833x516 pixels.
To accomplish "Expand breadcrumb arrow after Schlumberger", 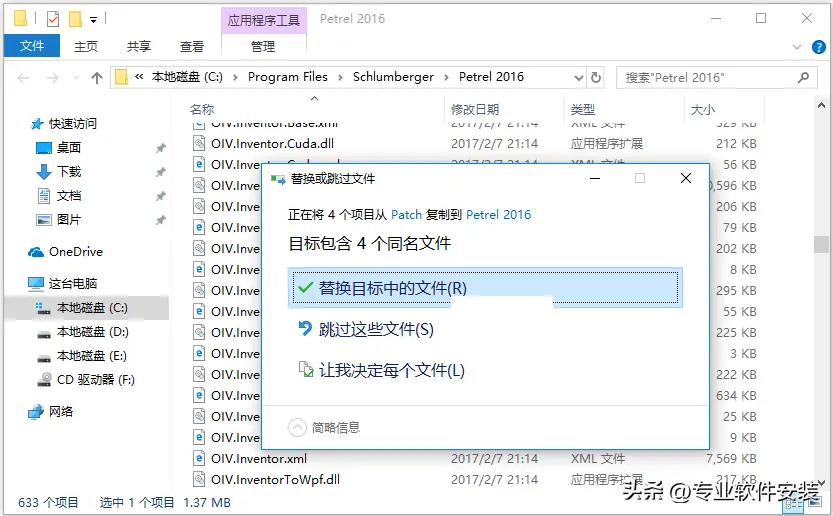I will tap(446, 78).
